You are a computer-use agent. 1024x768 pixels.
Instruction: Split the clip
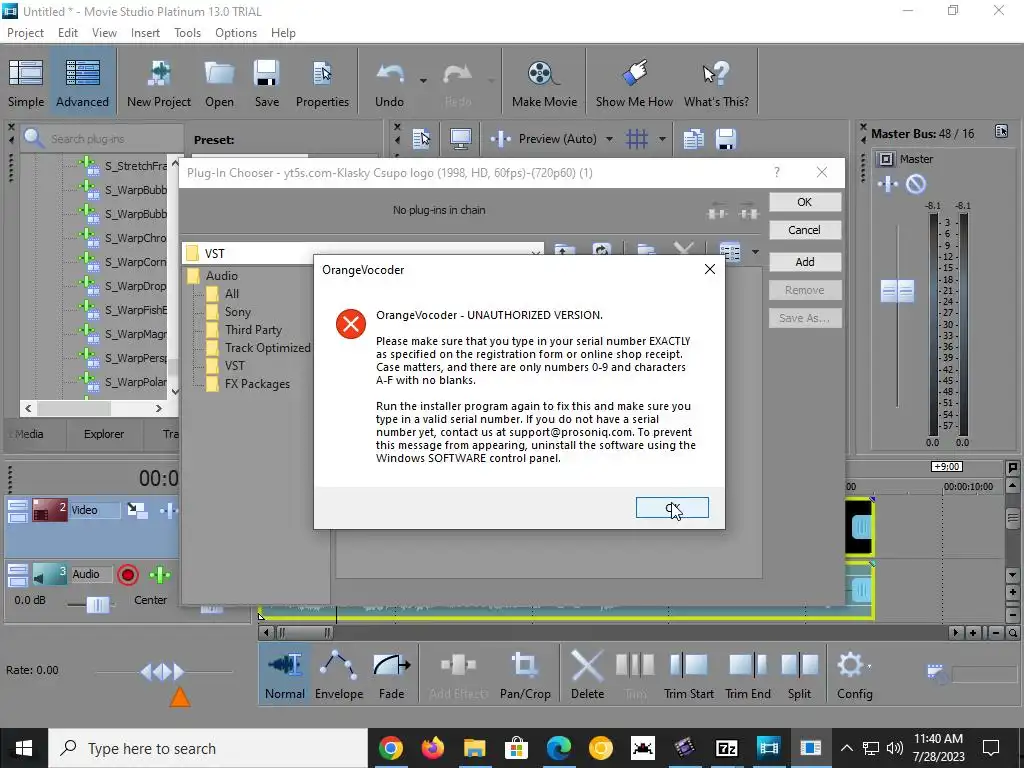click(799, 673)
